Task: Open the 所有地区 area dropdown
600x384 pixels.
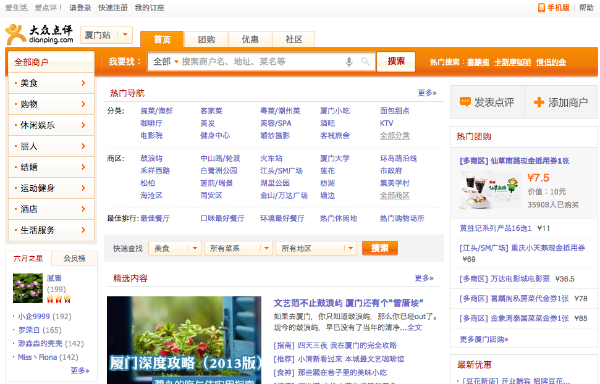Action: pos(316,248)
